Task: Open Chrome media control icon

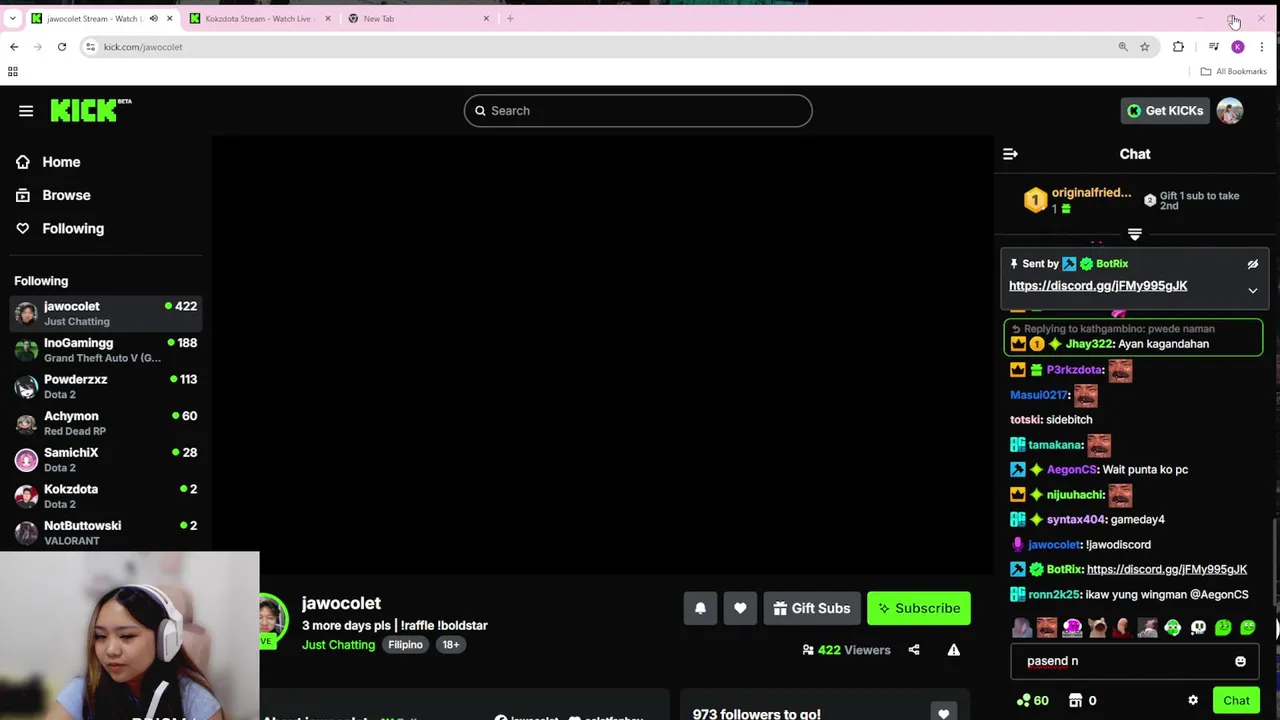Action: click(x=1213, y=47)
